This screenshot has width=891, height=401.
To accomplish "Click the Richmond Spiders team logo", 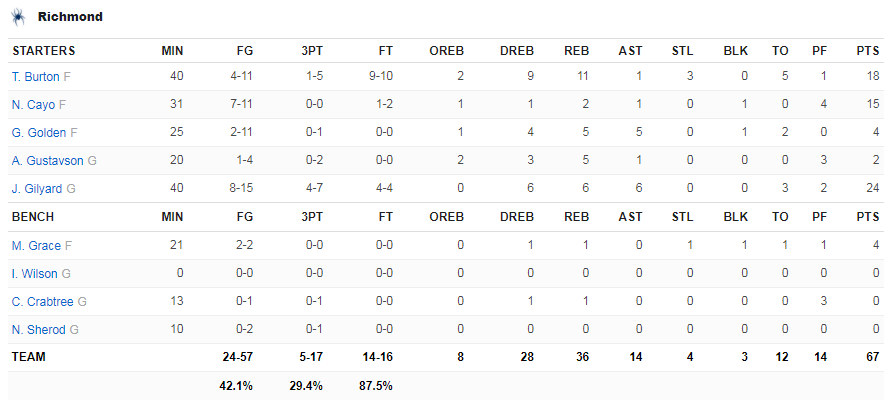I will pos(18,18).
